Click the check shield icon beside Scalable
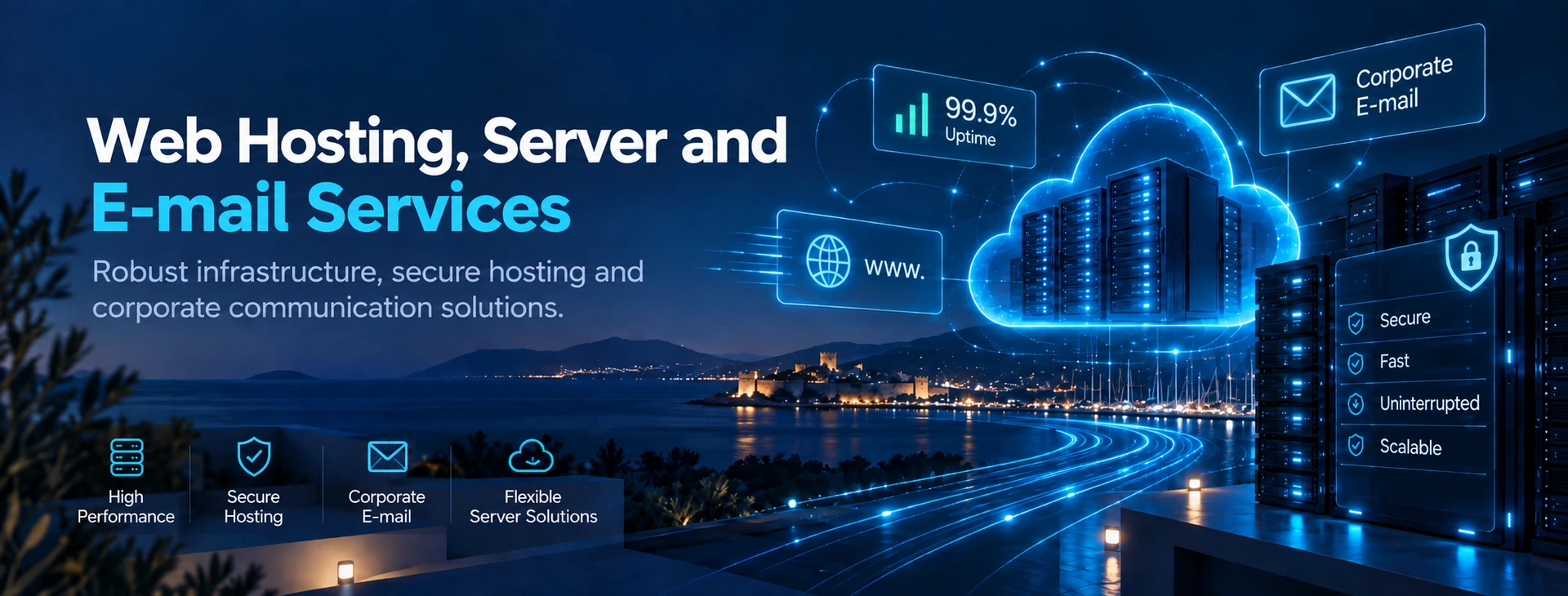Image resolution: width=1568 pixels, height=596 pixels. pyautogui.click(x=1356, y=445)
